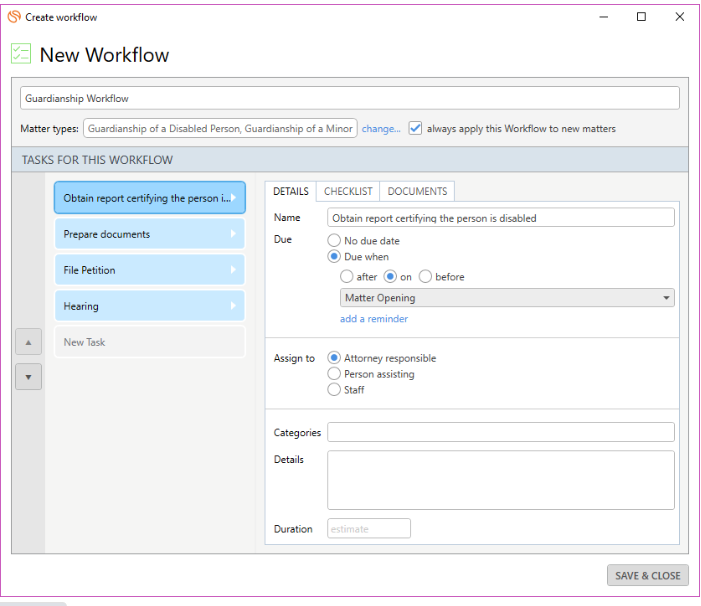Click the New Task placeholder field
The image size is (701, 606).
[150, 342]
